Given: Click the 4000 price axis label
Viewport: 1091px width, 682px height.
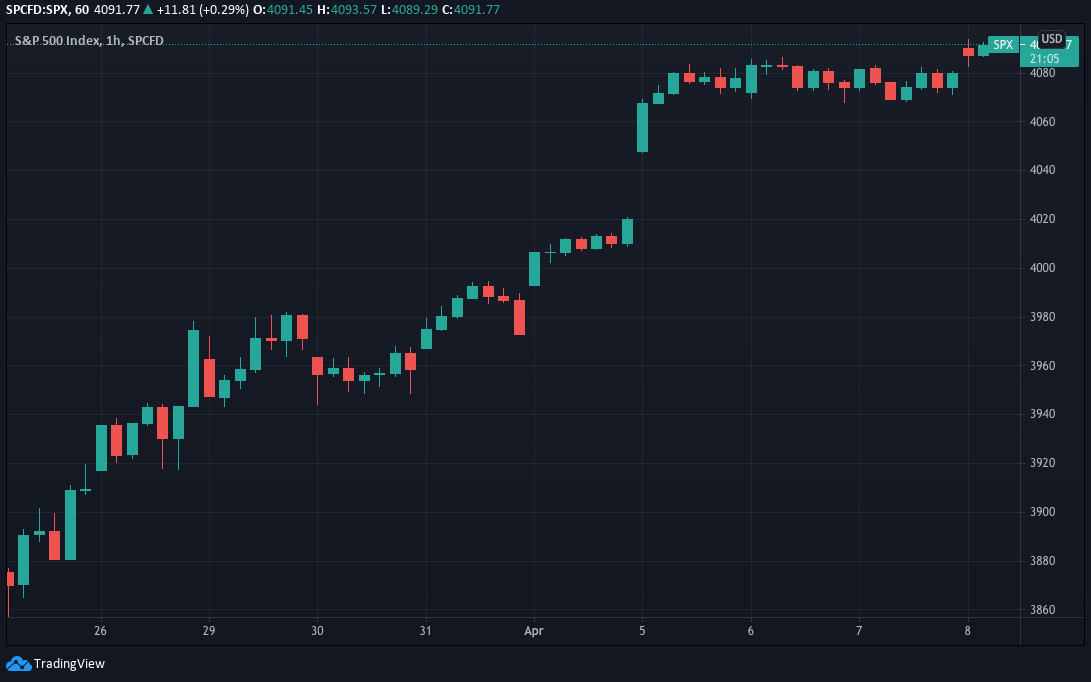Looking at the screenshot, I should pyautogui.click(x=1042, y=268).
